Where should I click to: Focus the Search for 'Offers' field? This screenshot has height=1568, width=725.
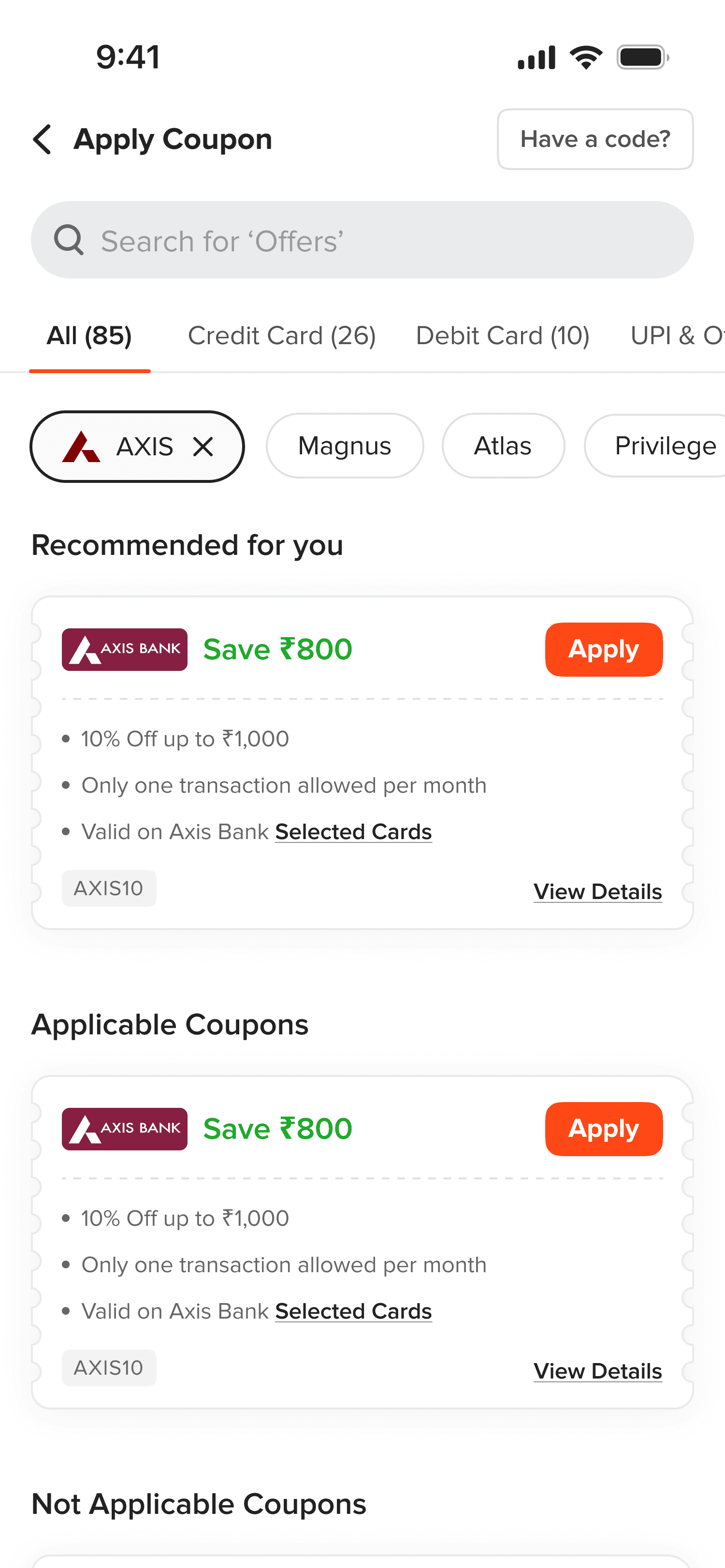pos(362,240)
